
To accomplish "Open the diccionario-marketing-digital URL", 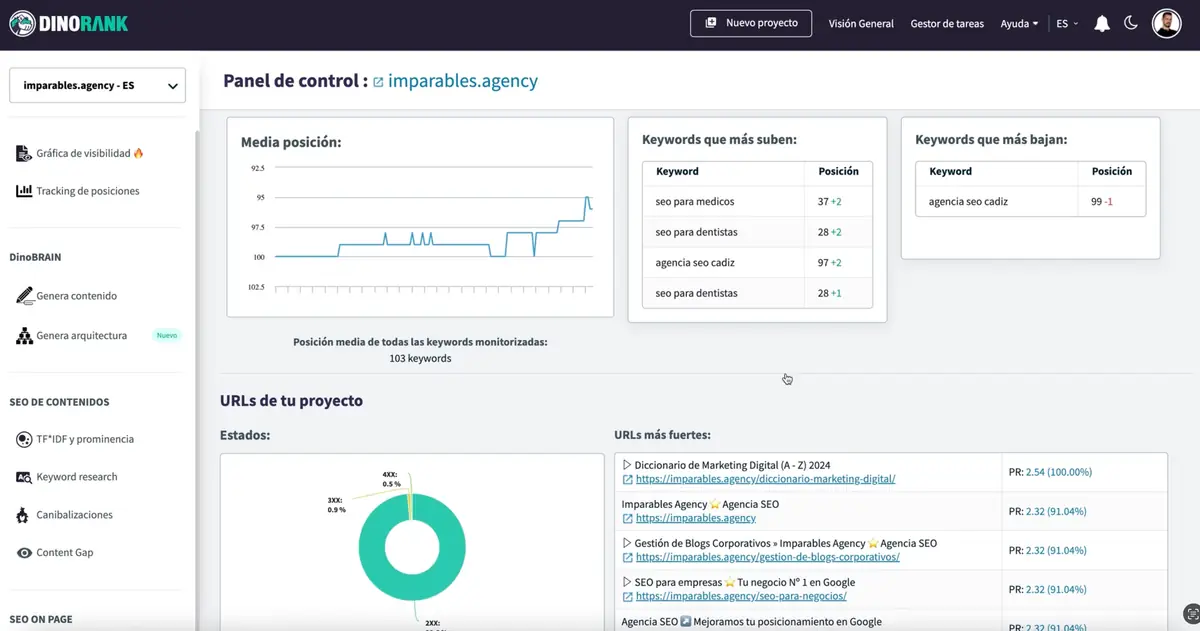I will [765, 479].
